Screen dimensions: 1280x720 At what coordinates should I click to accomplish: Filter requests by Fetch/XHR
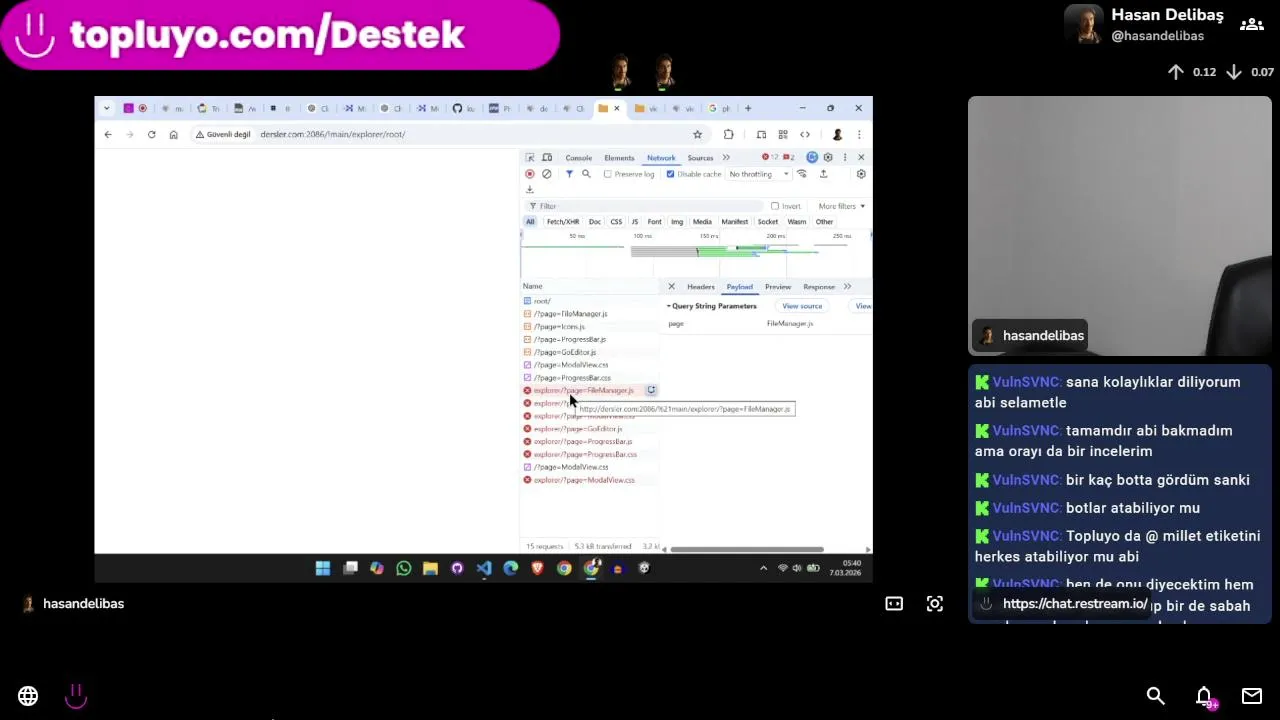click(x=563, y=222)
